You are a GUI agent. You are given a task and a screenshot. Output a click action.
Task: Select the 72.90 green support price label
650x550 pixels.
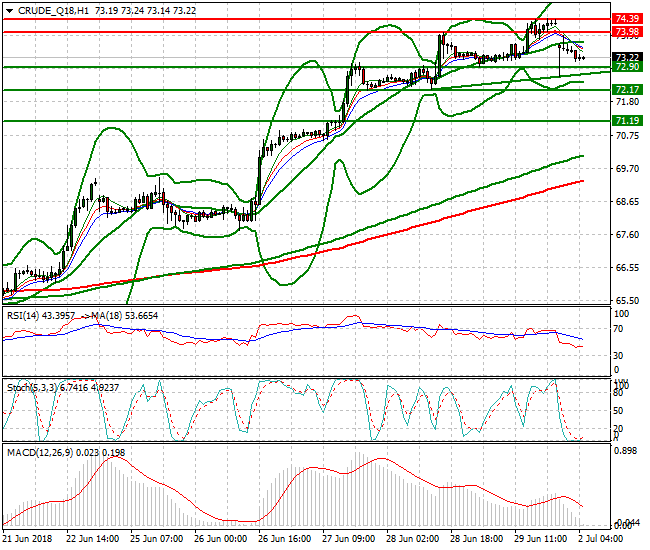627,67
